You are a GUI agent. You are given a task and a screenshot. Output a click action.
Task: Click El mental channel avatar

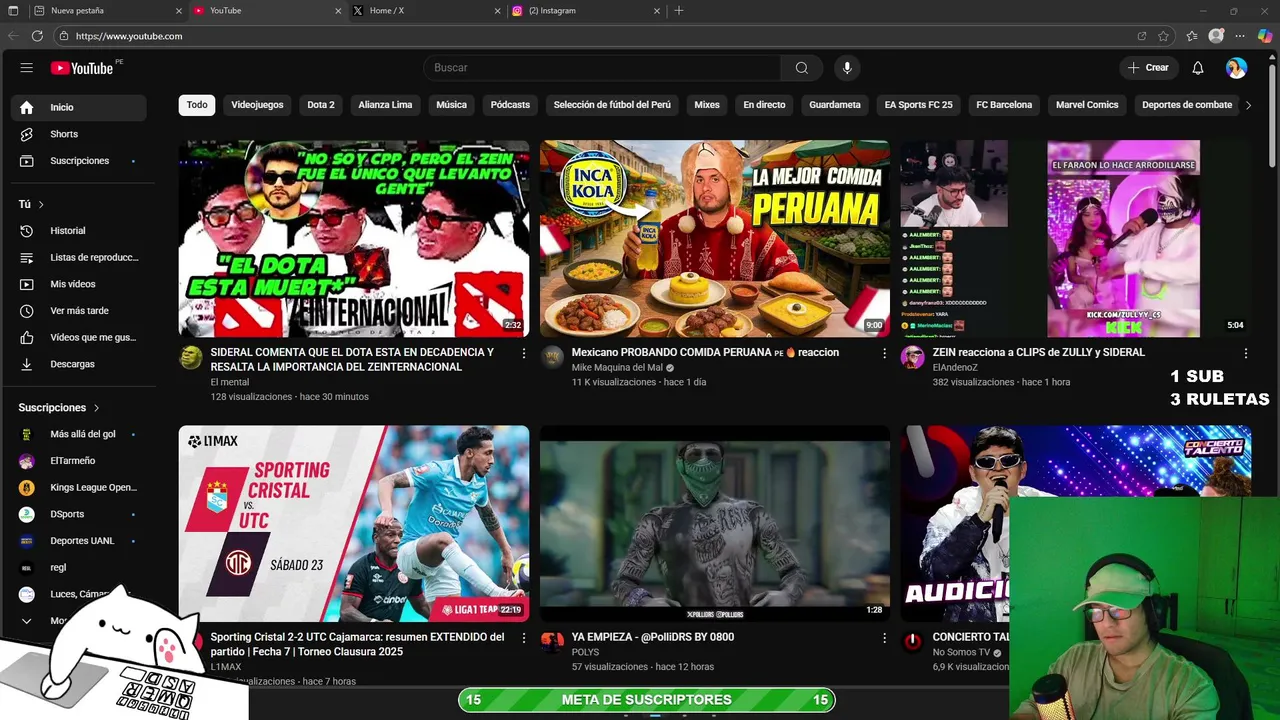pyautogui.click(x=191, y=358)
